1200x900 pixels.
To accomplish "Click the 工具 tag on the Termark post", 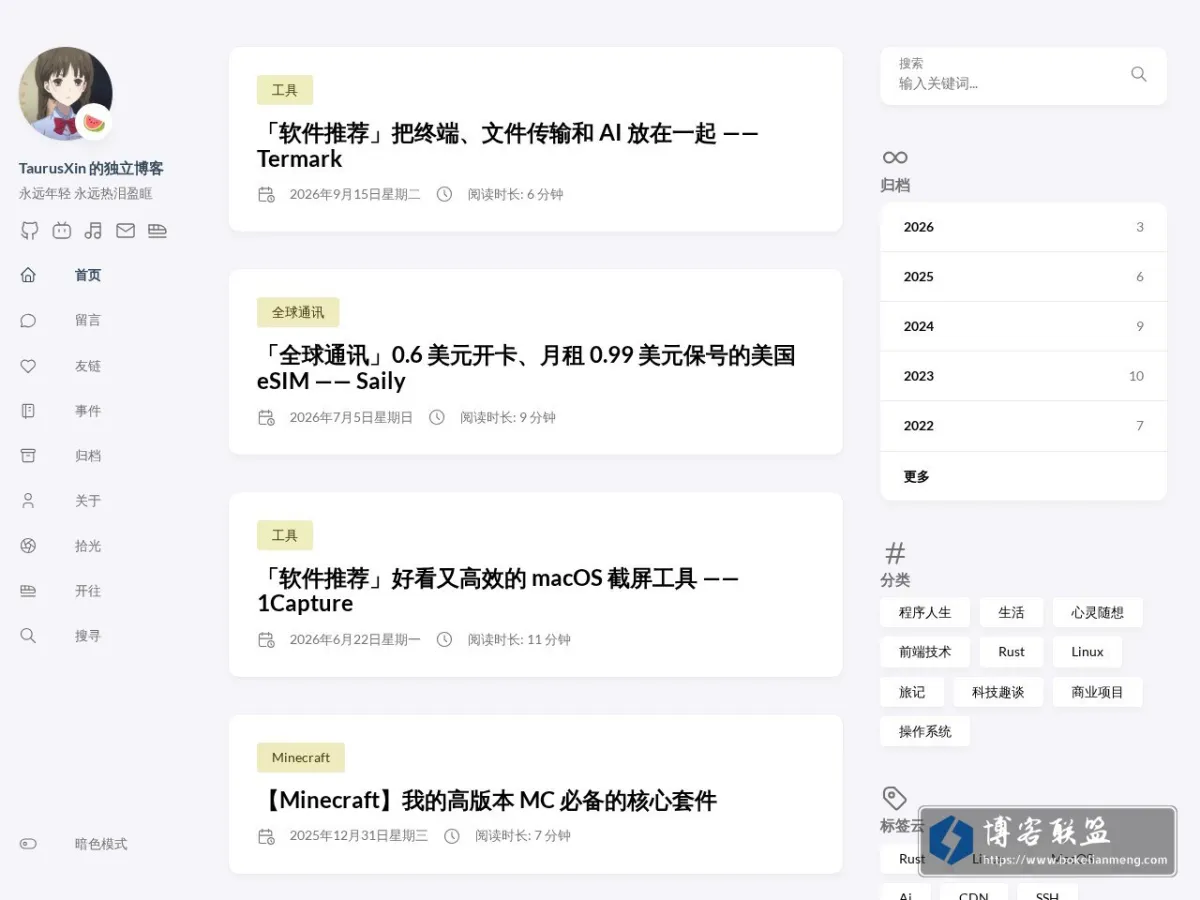I will tap(285, 90).
